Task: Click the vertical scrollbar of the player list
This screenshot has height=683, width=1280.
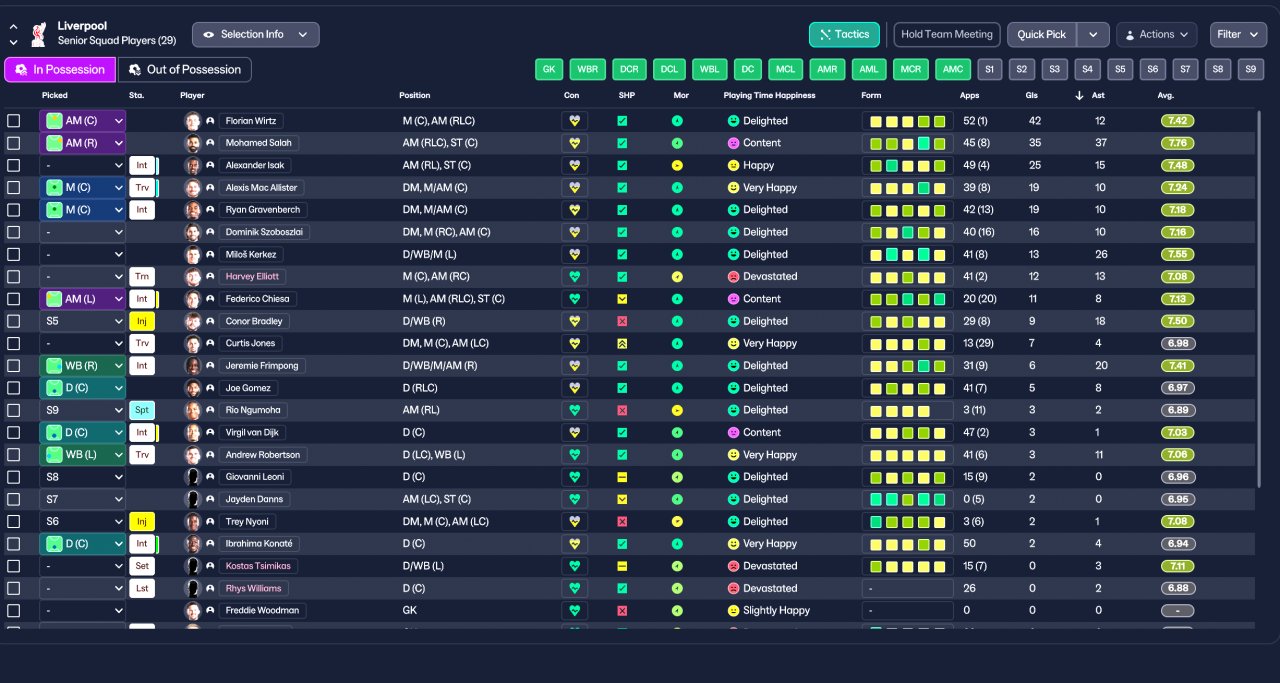Action: (1257, 300)
